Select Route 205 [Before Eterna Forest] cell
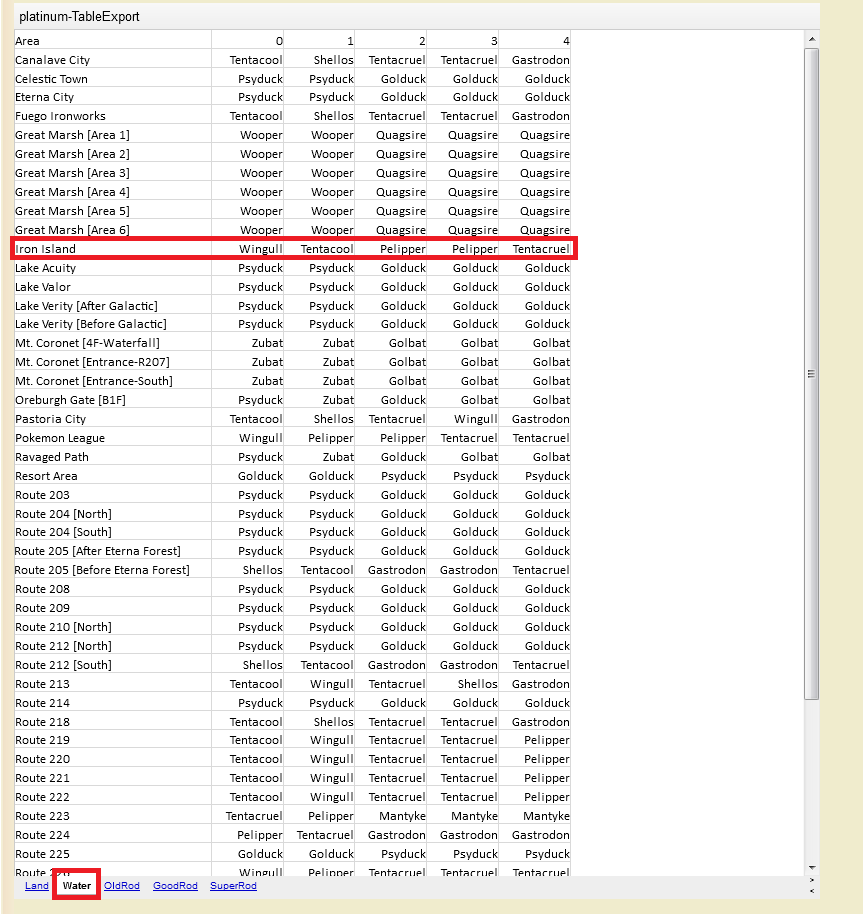This screenshot has height=914, width=863. coord(112,570)
